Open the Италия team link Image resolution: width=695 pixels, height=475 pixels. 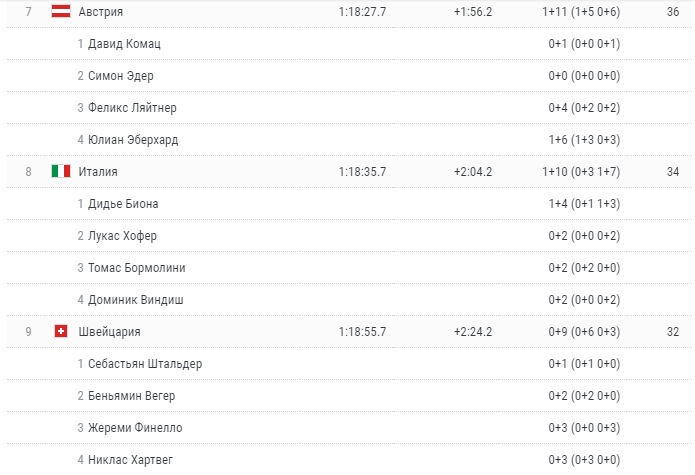[x=98, y=171]
